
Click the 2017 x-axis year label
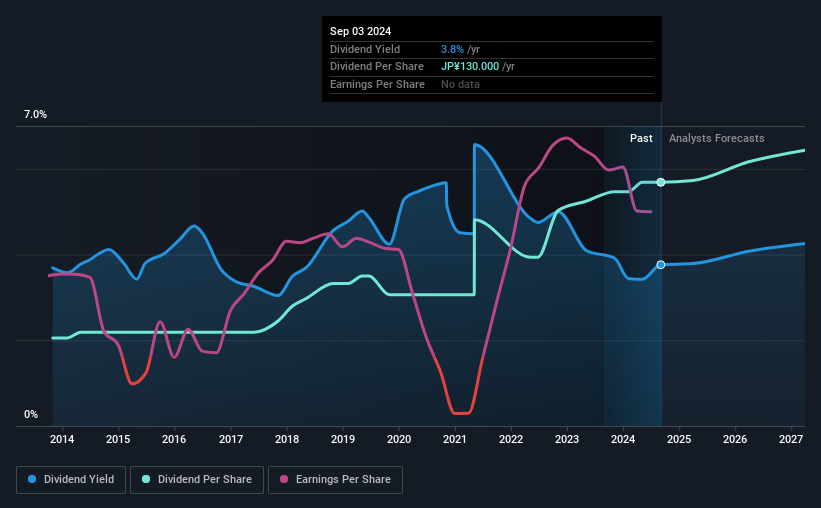(230, 439)
